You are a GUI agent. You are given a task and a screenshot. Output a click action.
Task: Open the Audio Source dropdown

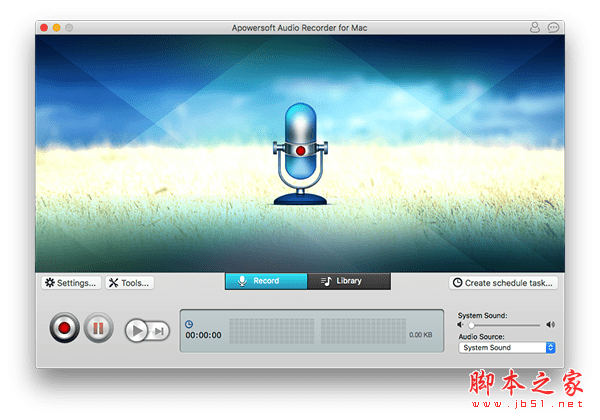[x=507, y=347]
